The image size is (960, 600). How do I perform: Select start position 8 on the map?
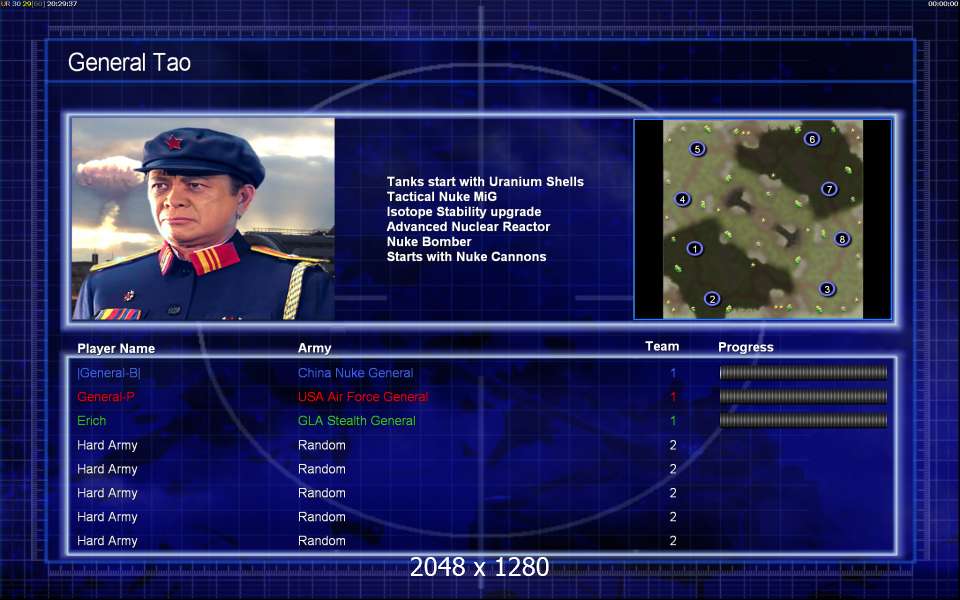(842, 239)
